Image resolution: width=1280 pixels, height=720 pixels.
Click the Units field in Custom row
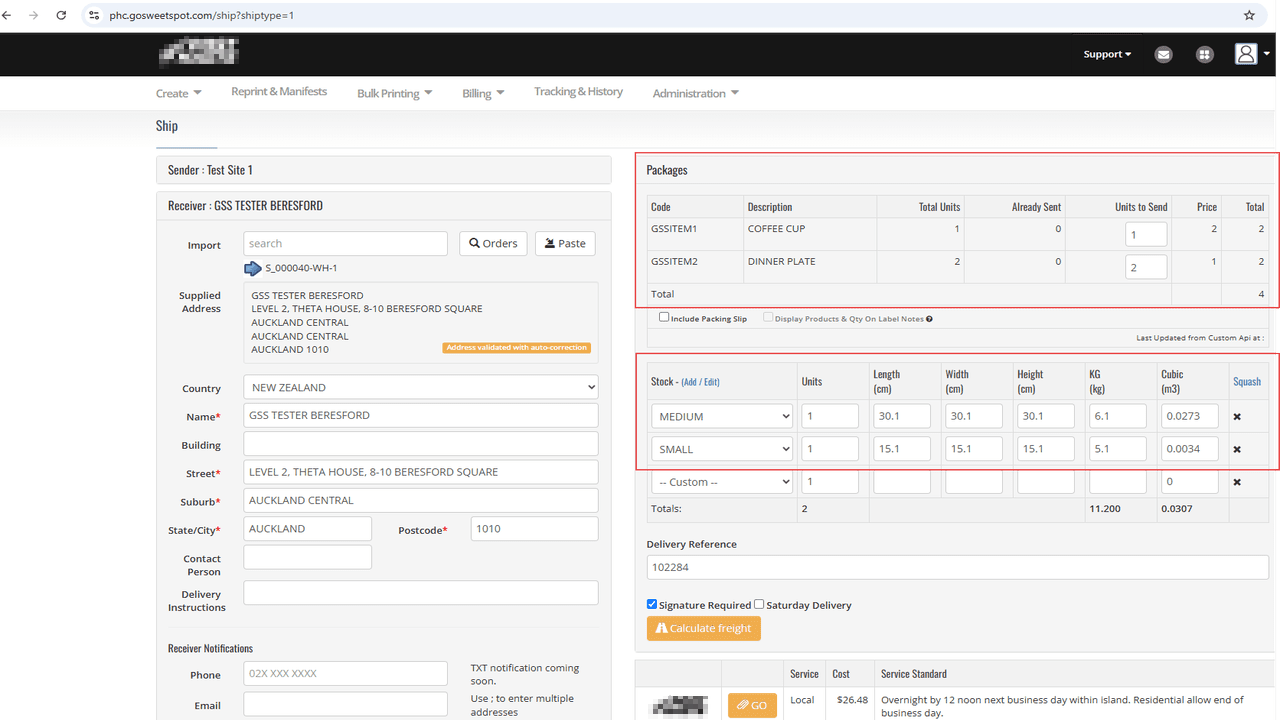[x=830, y=482]
